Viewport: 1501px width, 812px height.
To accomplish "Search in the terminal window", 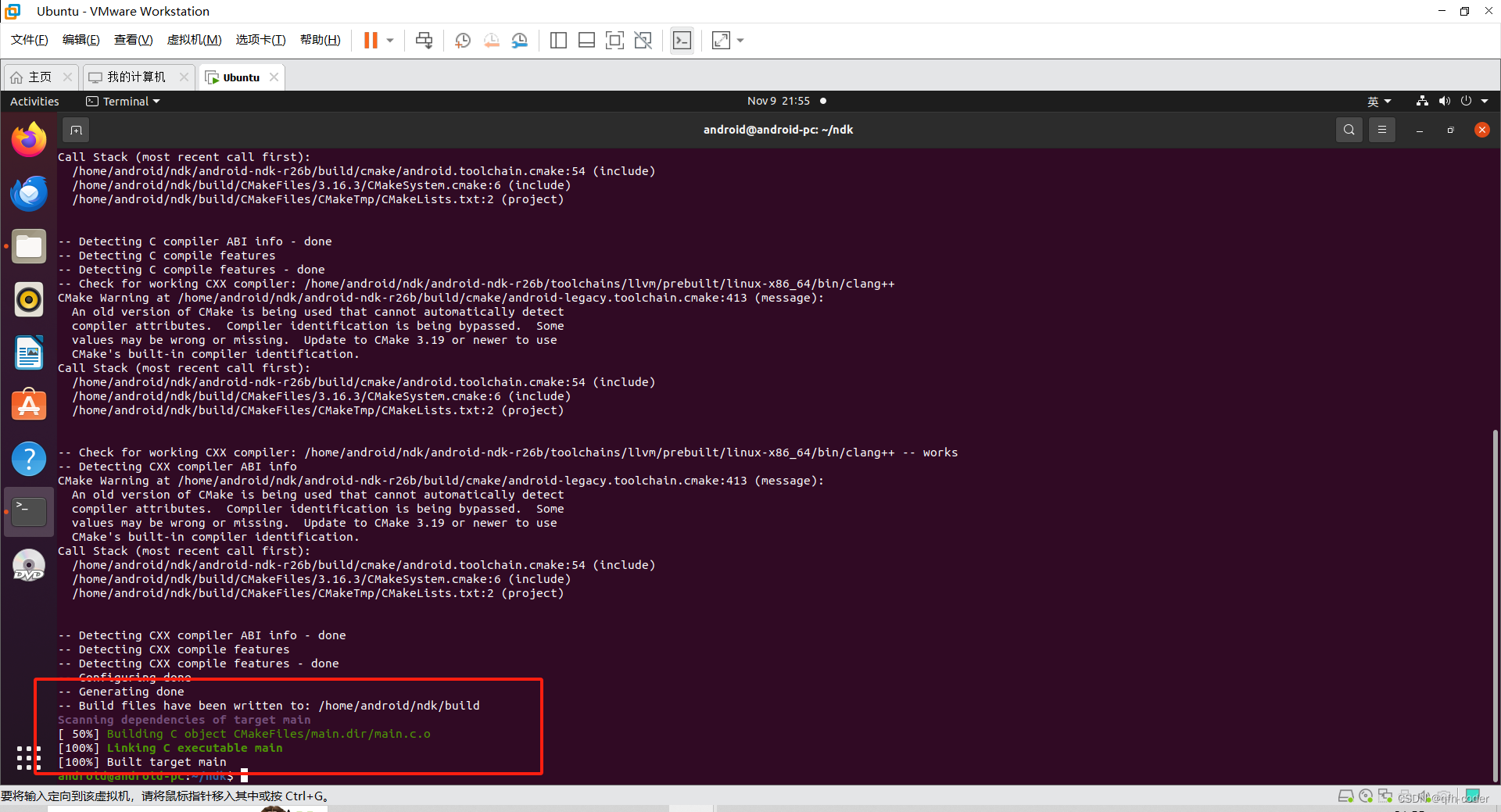I will [1349, 130].
